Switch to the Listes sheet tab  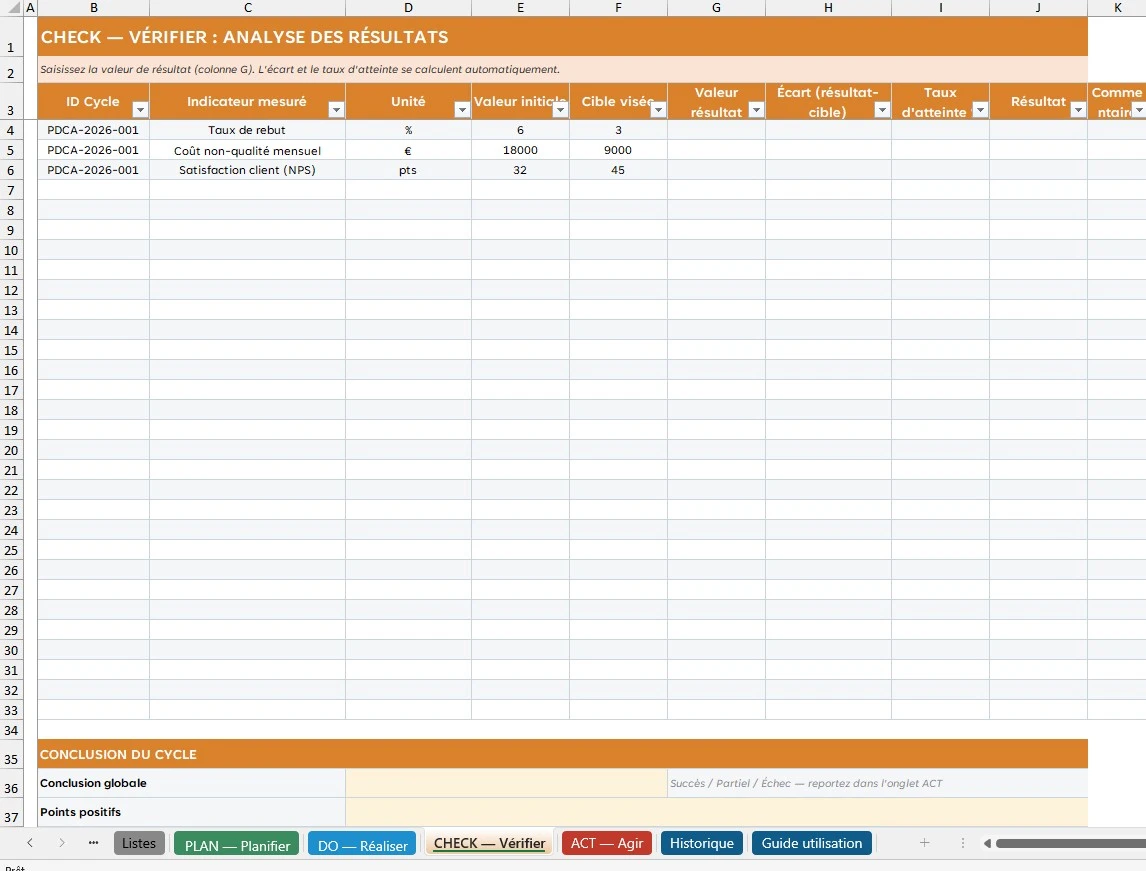pos(139,843)
